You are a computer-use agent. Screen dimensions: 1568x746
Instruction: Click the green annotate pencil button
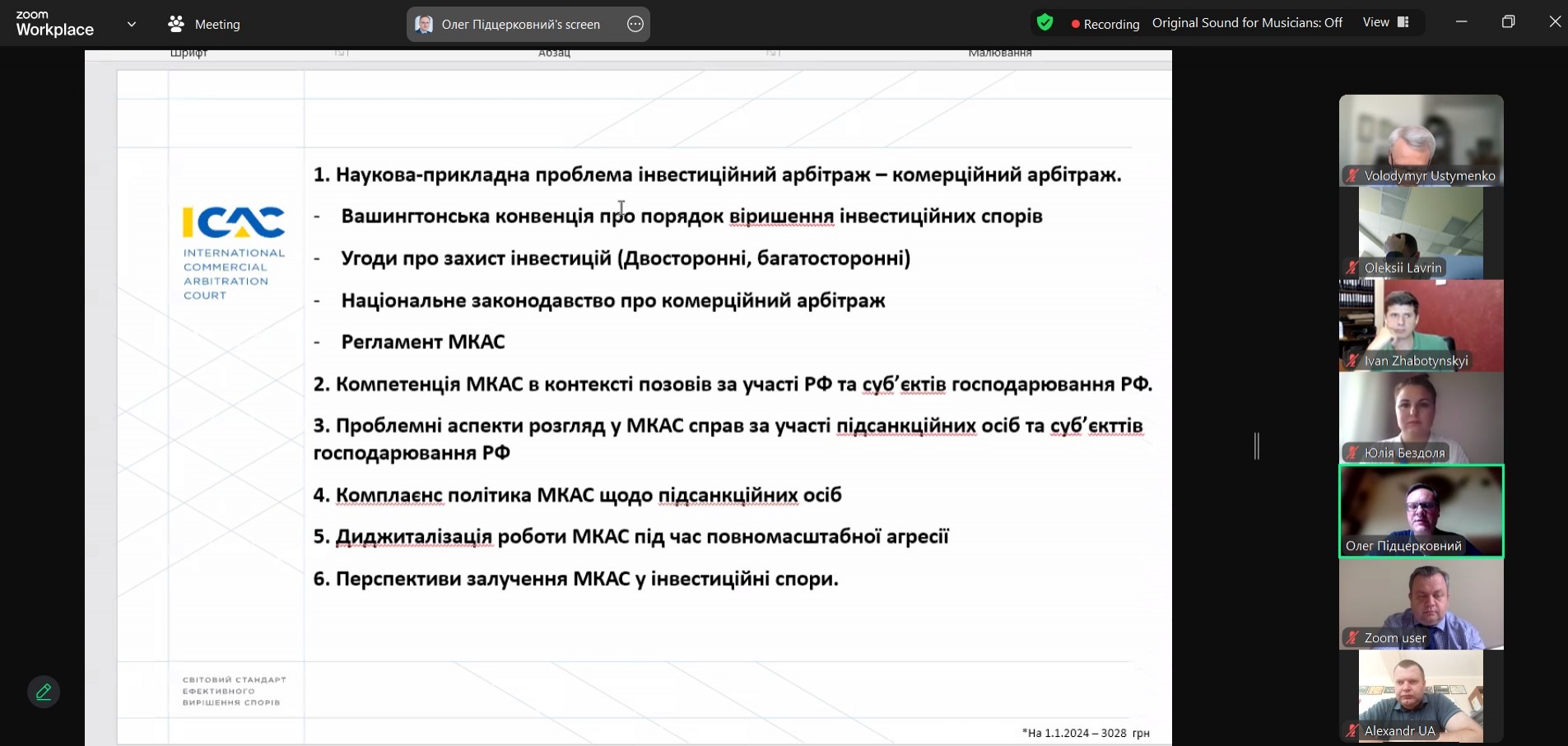coord(44,692)
